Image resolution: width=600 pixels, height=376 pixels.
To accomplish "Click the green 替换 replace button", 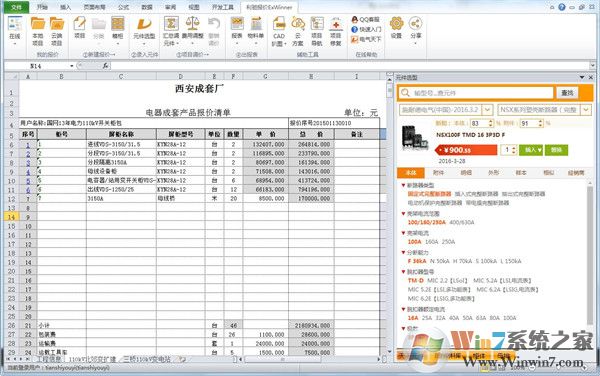I will pos(556,150).
